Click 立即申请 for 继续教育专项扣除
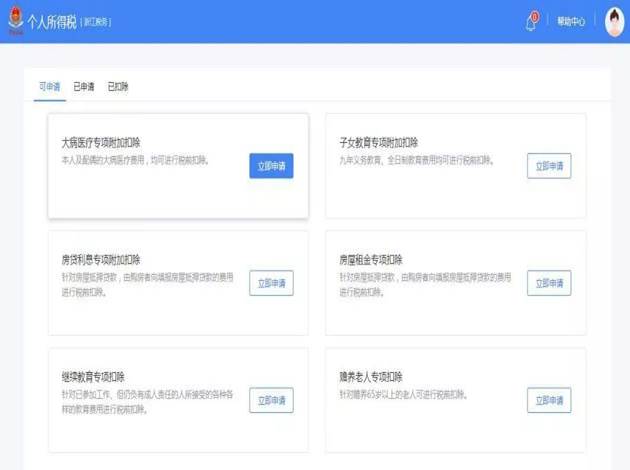This screenshot has width=630, height=470. pyautogui.click(x=271, y=400)
